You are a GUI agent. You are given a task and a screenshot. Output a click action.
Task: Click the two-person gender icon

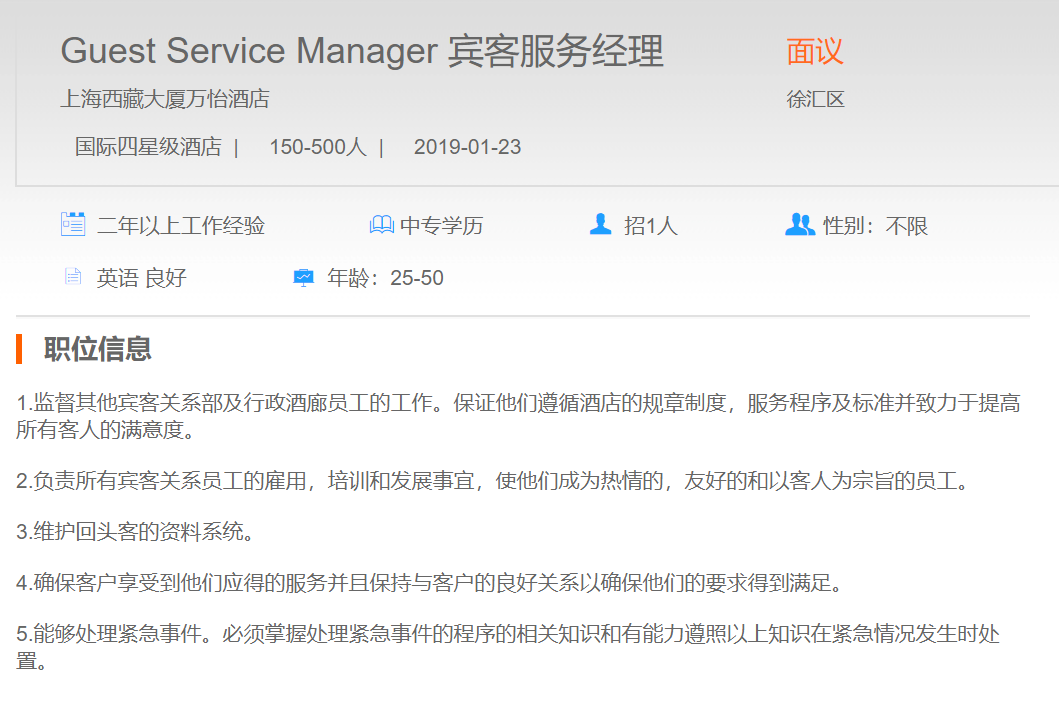click(800, 225)
